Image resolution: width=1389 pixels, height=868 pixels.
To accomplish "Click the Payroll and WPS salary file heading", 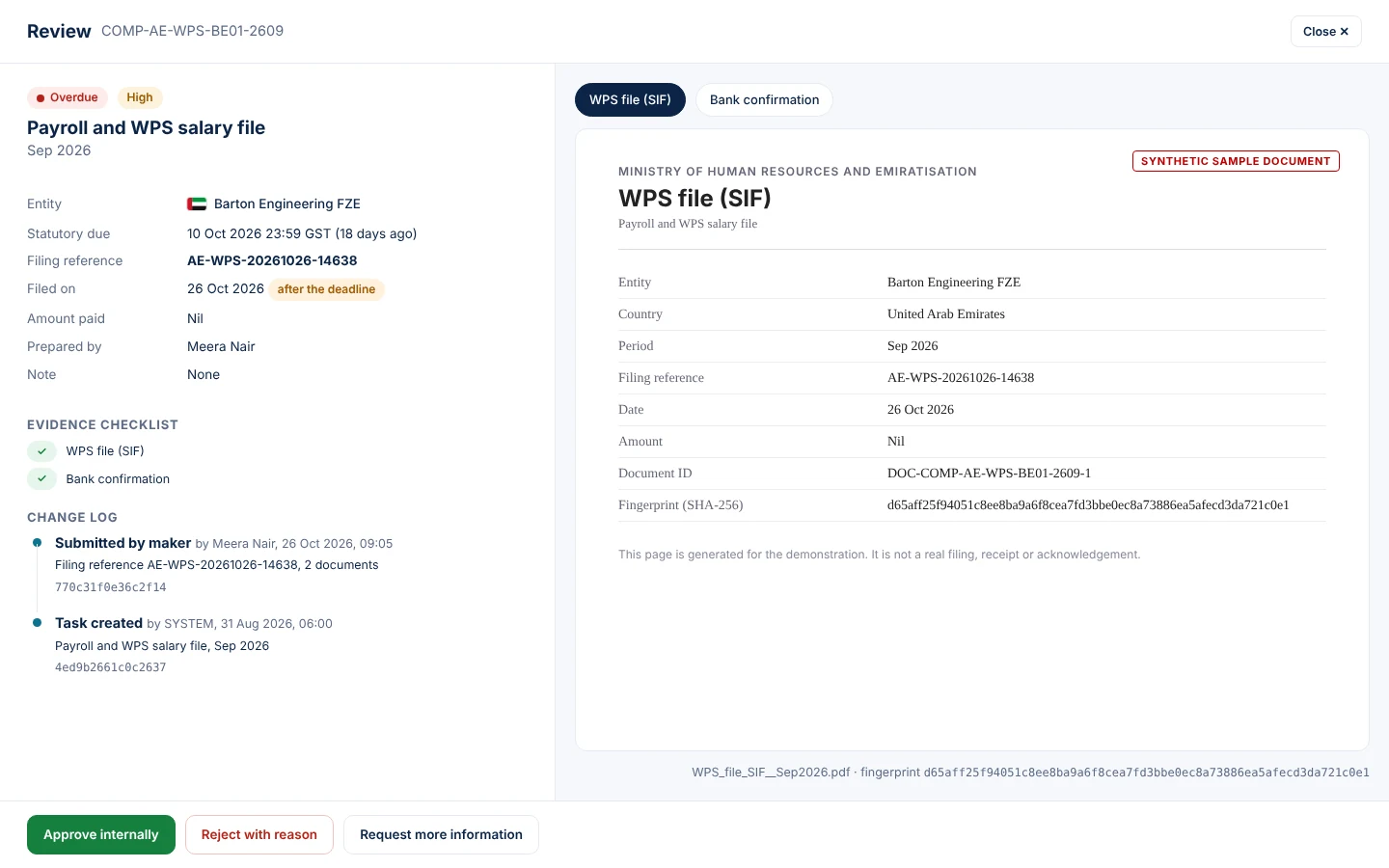I will pyautogui.click(x=146, y=127).
